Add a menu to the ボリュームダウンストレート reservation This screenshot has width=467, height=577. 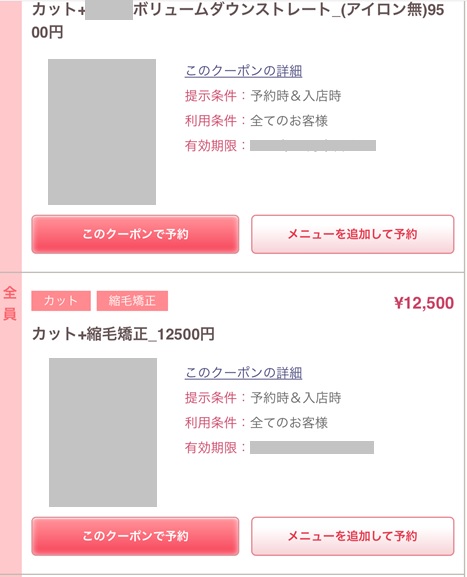tap(353, 234)
